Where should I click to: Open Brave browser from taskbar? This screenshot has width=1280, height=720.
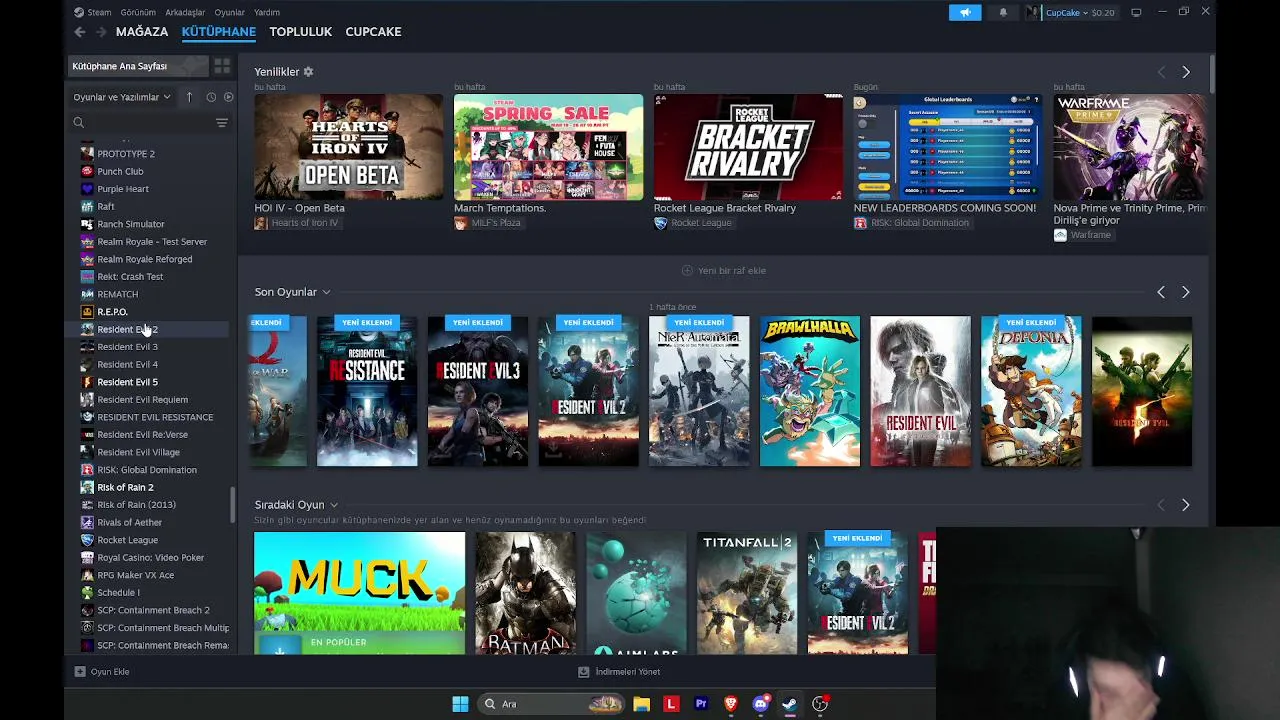731,704
